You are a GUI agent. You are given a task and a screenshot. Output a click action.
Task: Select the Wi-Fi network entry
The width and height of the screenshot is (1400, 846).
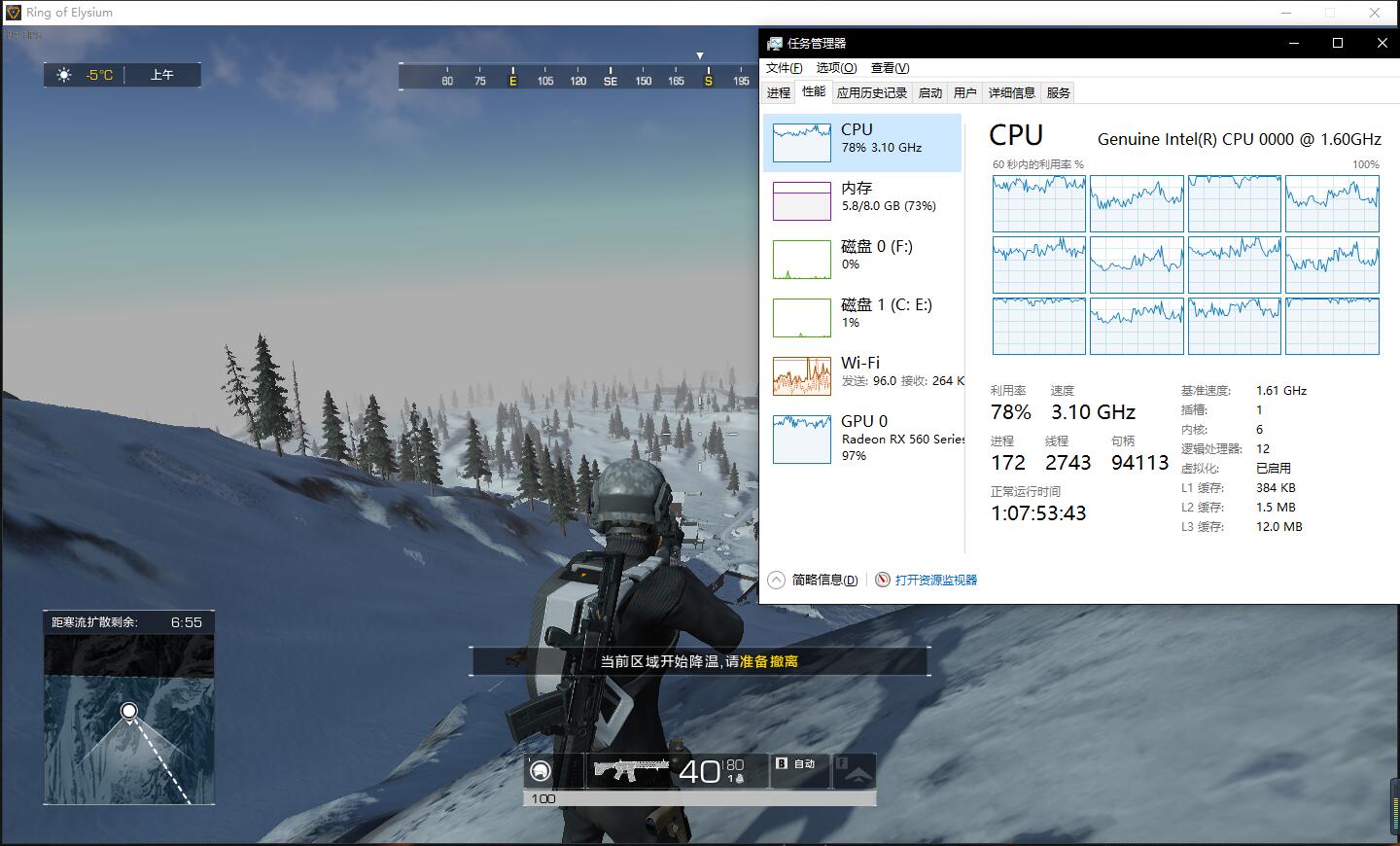pyautogui.click(x=862, y=376)
